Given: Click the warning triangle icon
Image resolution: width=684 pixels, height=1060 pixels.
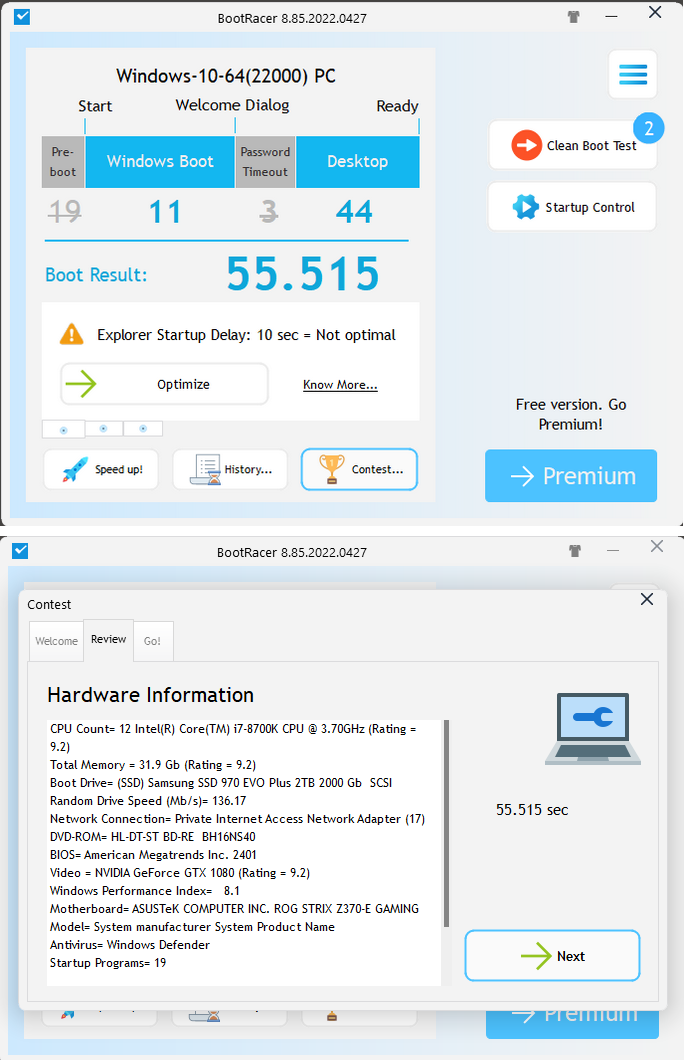Looking at the screenshot, I should point(72,335).
